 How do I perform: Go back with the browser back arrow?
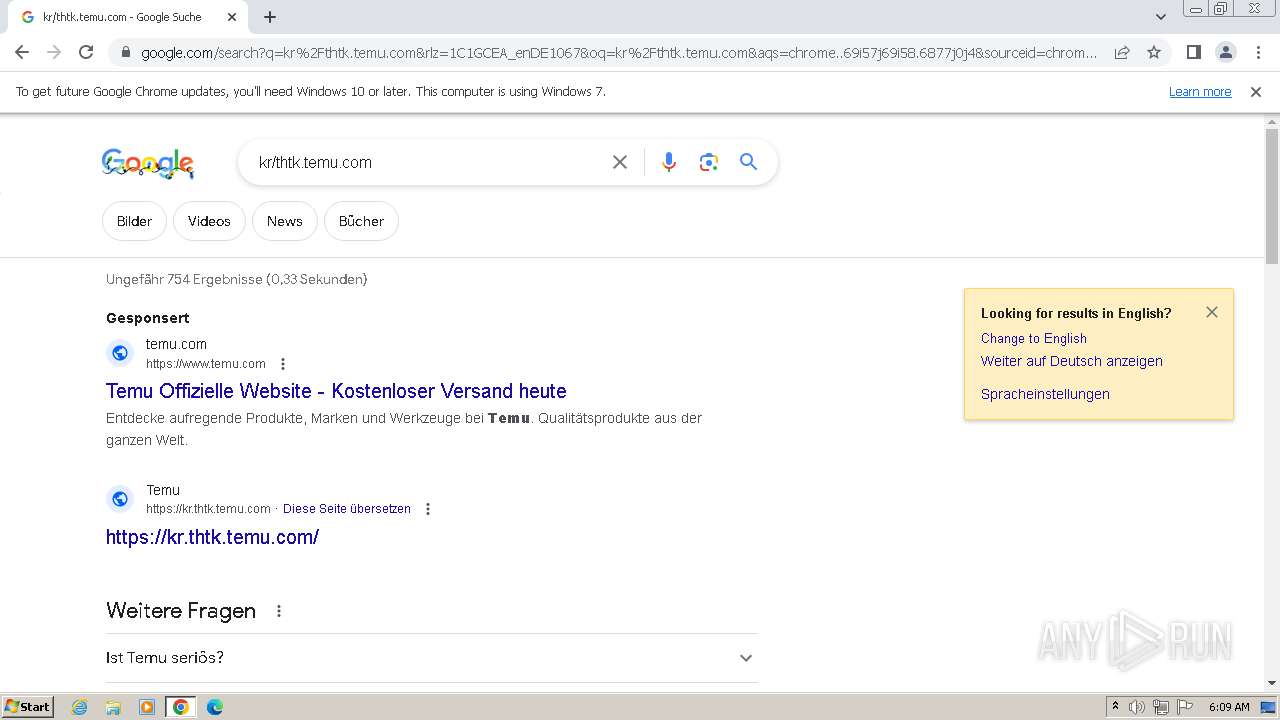pos(22,52)
